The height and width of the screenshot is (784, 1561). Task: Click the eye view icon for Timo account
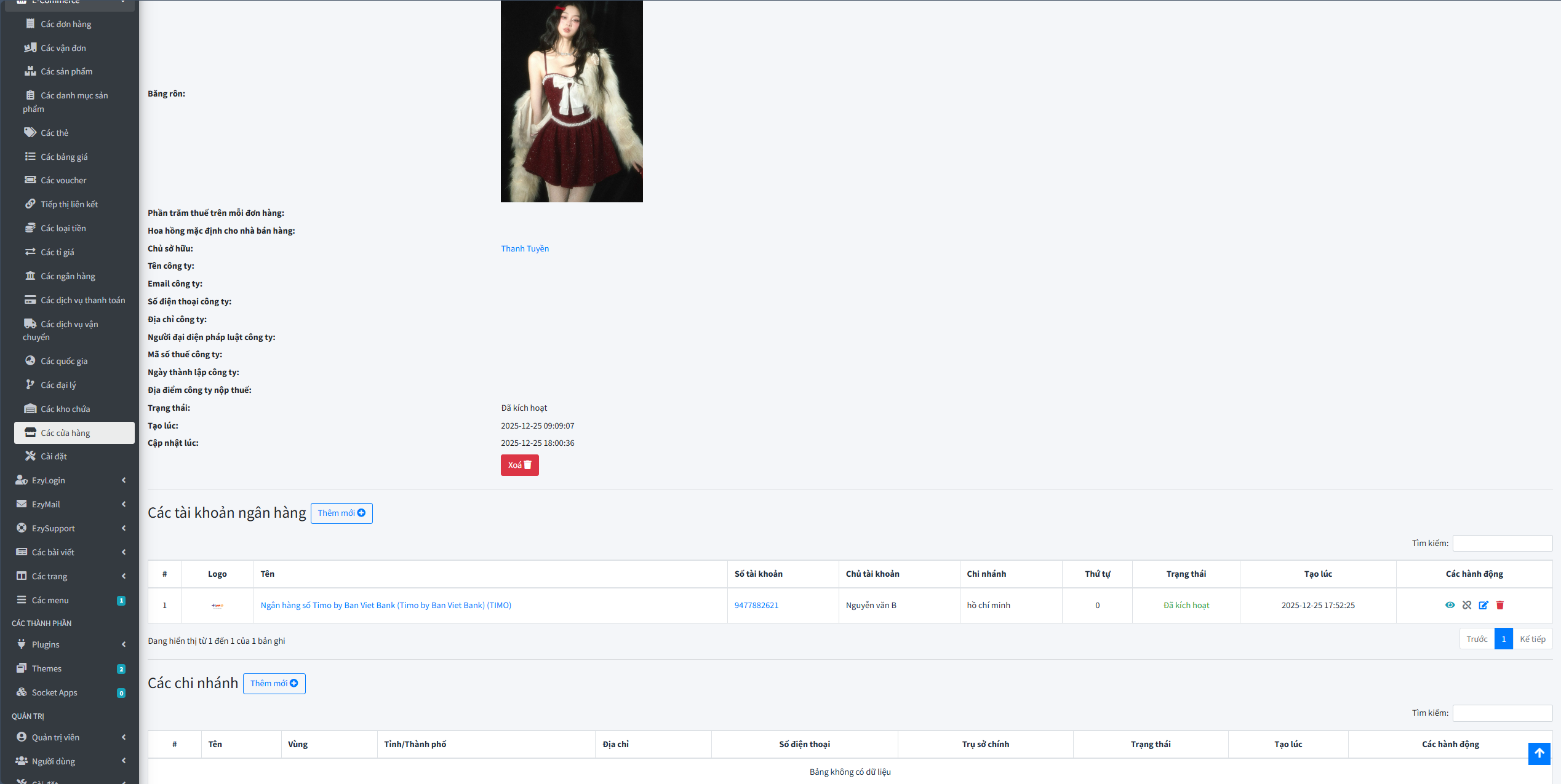(1450, 605)
